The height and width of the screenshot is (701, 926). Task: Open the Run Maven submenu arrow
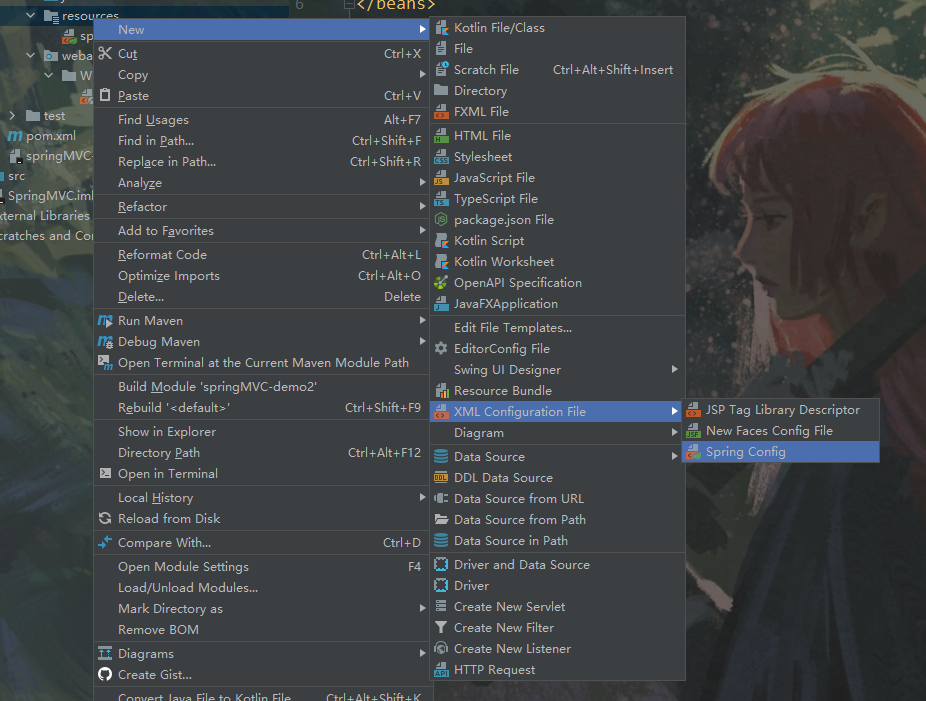pyautogui.click(x=422, y=320)
